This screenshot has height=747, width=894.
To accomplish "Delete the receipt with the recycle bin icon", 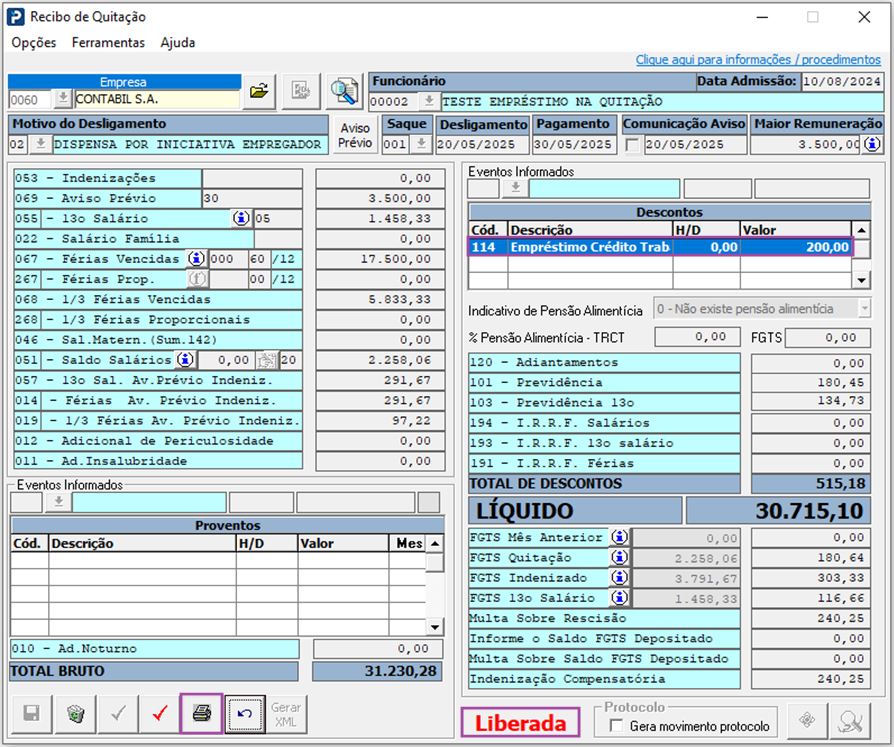I will tap(75, 713).
